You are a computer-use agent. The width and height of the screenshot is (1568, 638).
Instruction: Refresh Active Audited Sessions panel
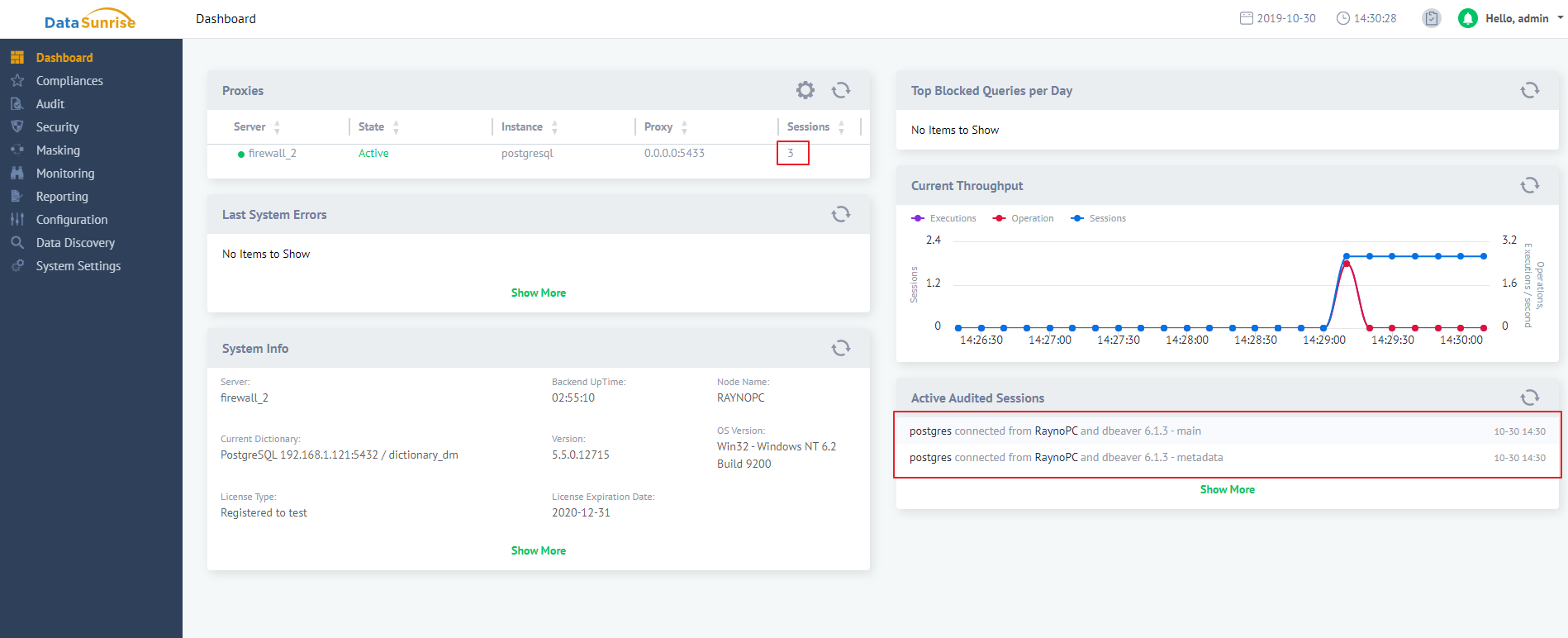coord(1529,398)
